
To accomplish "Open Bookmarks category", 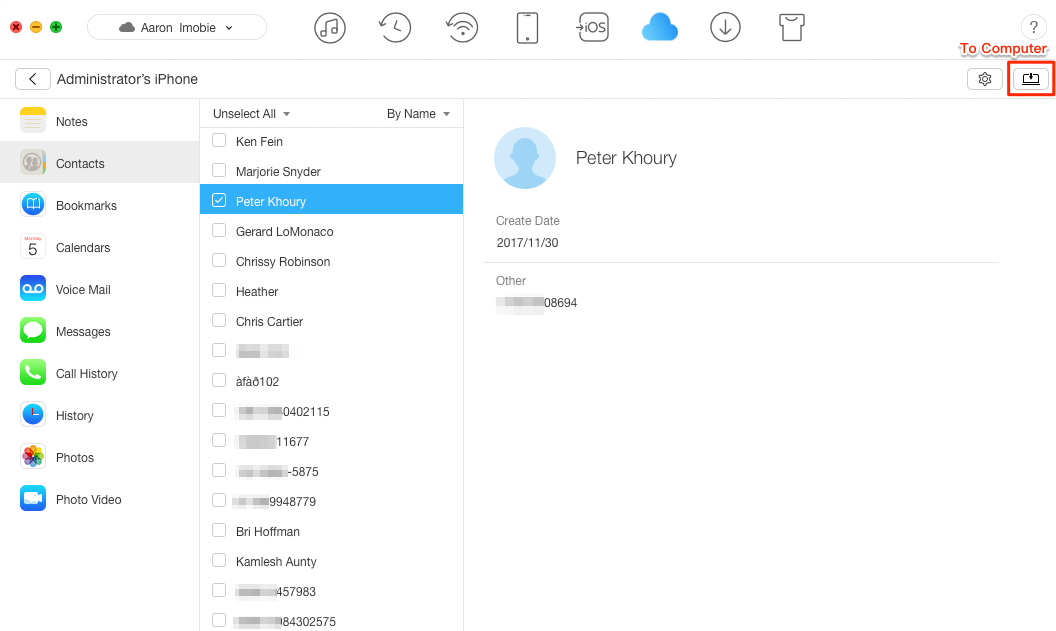I will click(x=100, y=205).
